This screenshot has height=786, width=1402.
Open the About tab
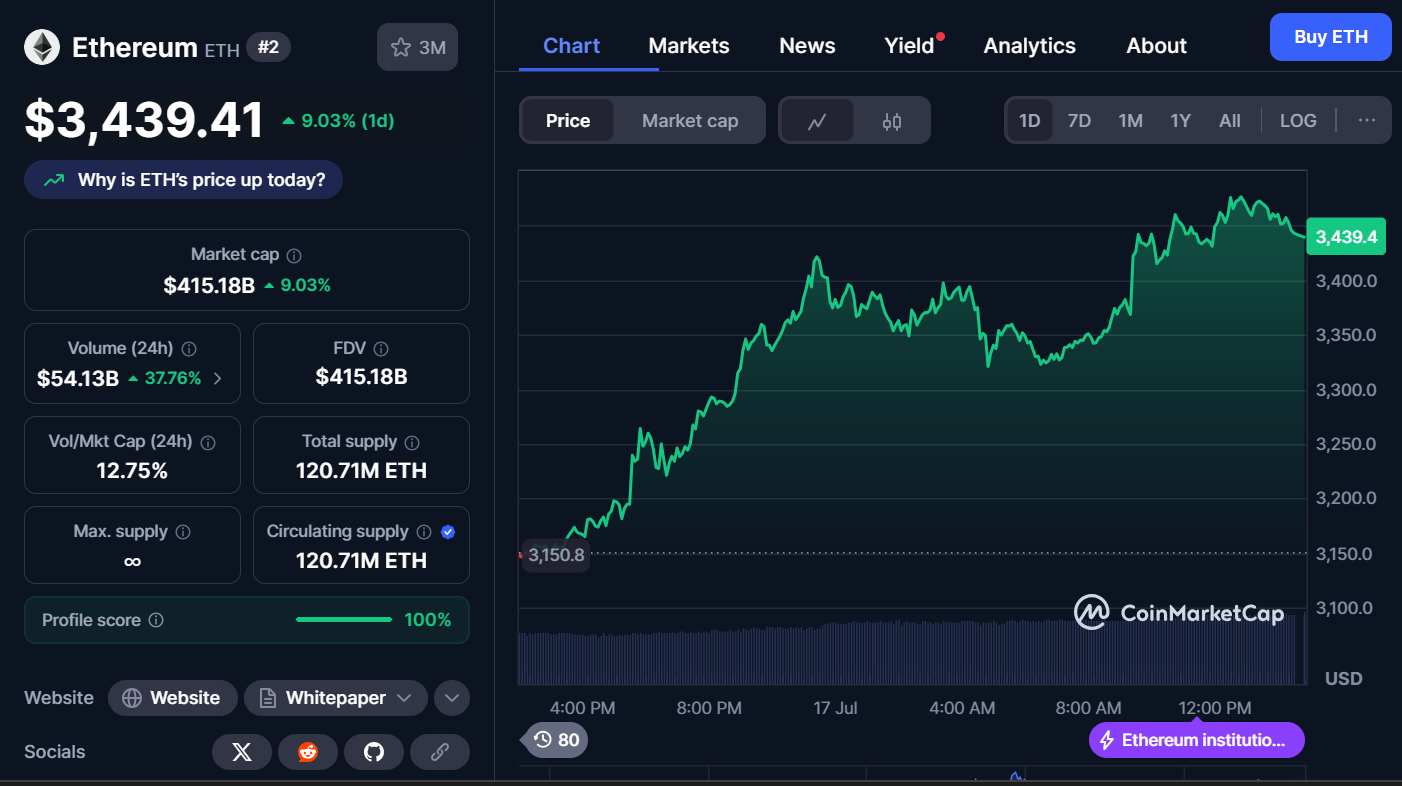(x=1157, y=46)
